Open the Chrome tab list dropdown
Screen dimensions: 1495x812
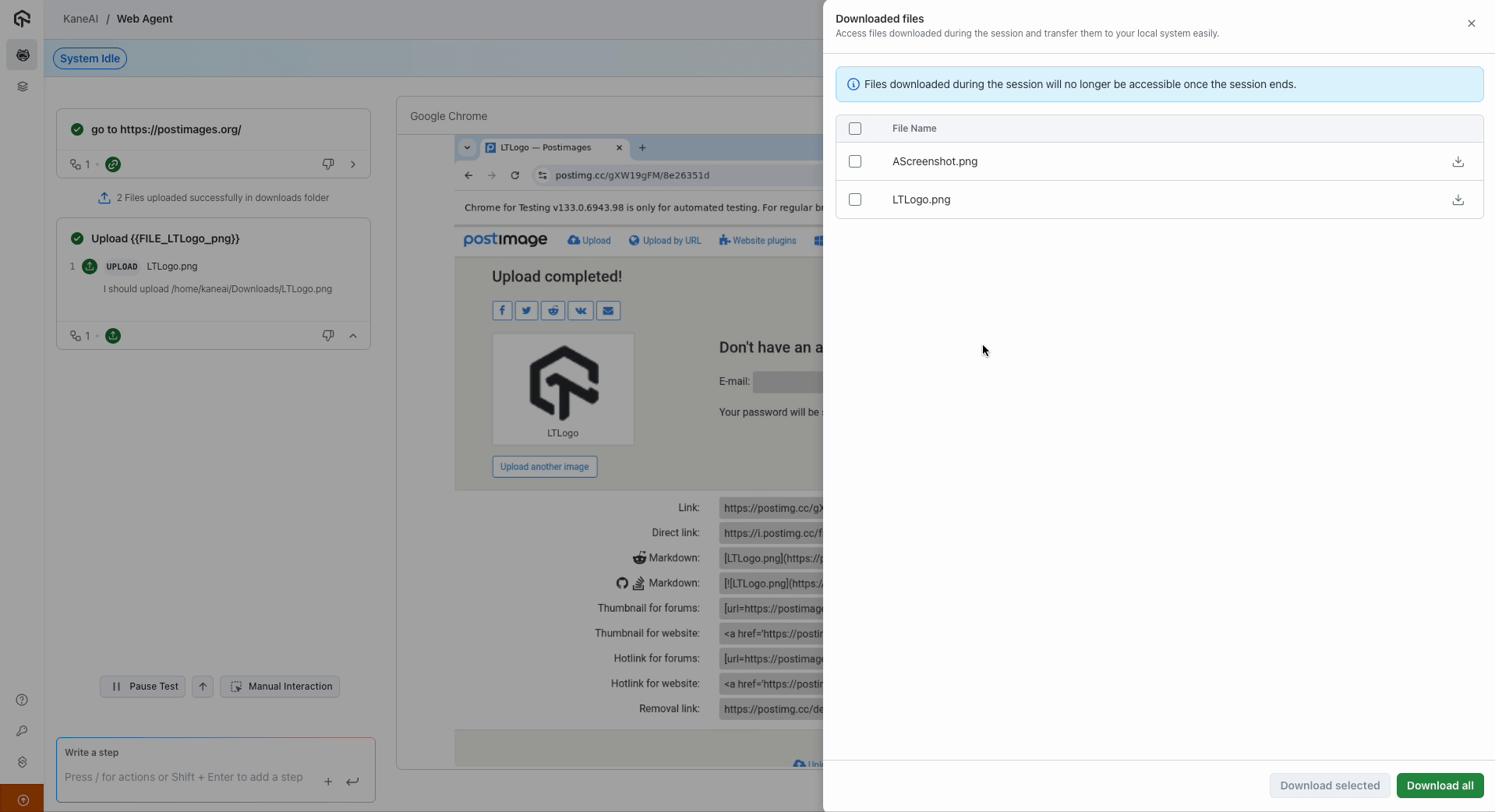click(467, 147)
